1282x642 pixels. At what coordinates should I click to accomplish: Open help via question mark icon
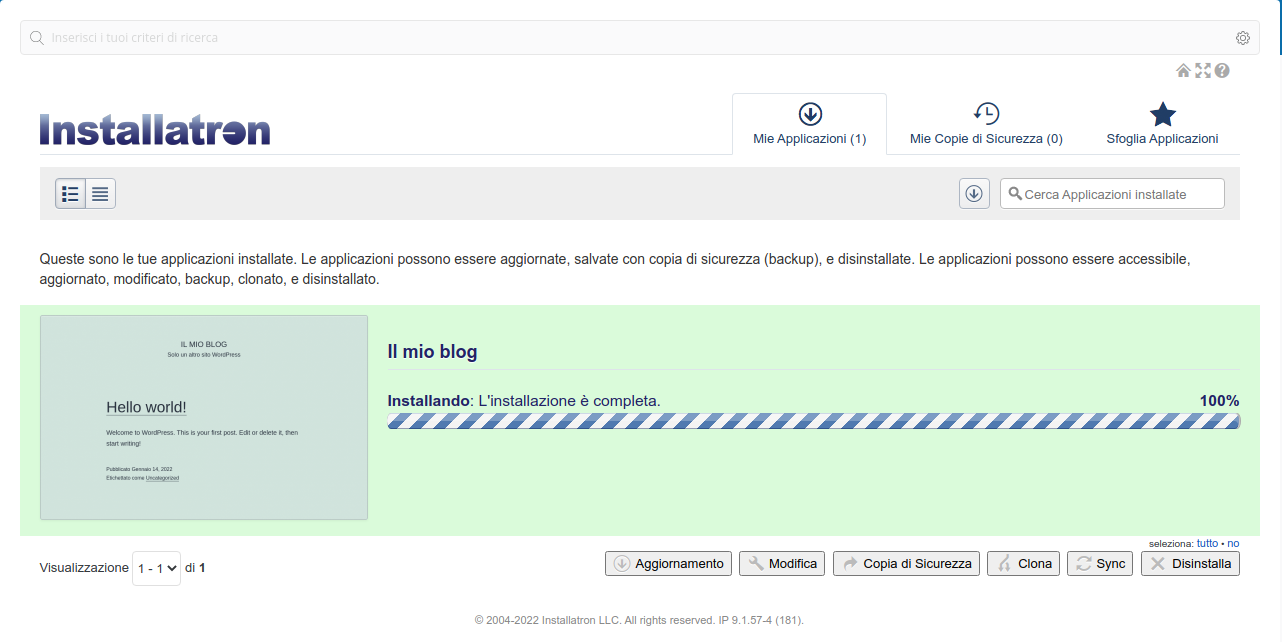click(x=1222, y=71)
